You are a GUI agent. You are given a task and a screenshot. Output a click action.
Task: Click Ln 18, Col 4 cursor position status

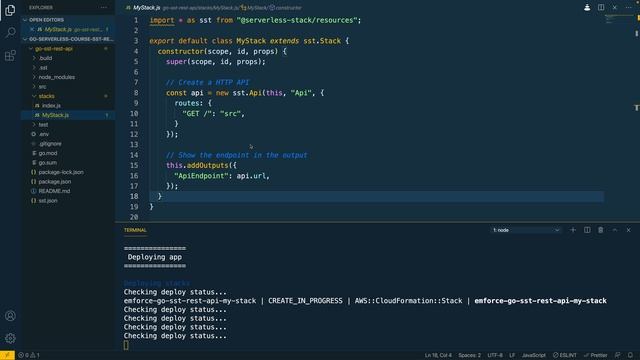click(x=438, y=355)
